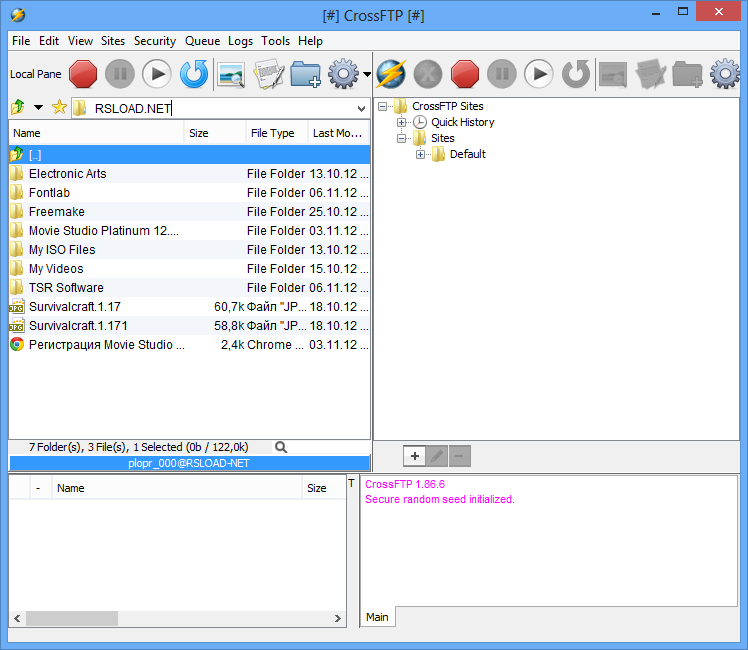Click the grayed Disconnect X icon

pyautogui.click(x=428, y=74)
